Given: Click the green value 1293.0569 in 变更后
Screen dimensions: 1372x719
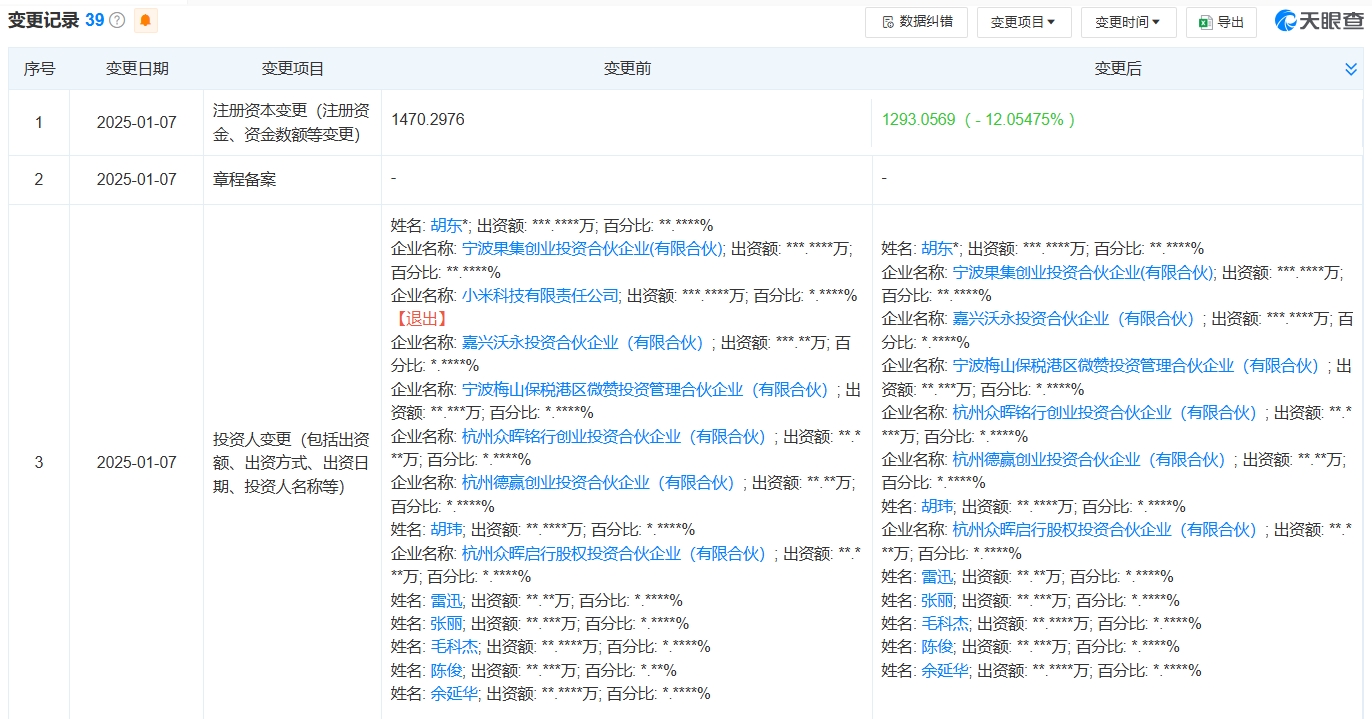Looking at the screenshot, I should pyautogui.click(x=918, y=119).
